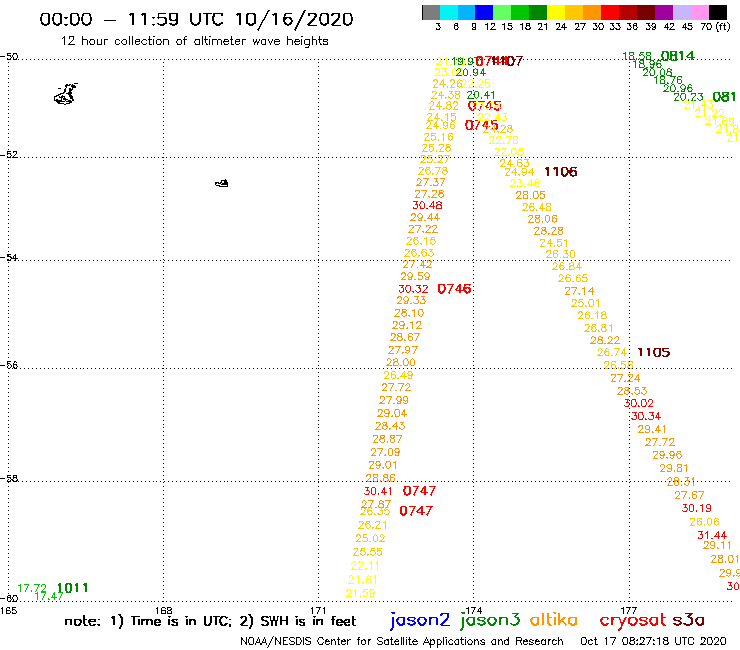Screen dimensions: 740x650
Task: Click the larger island outline
Action: point(66,94)
